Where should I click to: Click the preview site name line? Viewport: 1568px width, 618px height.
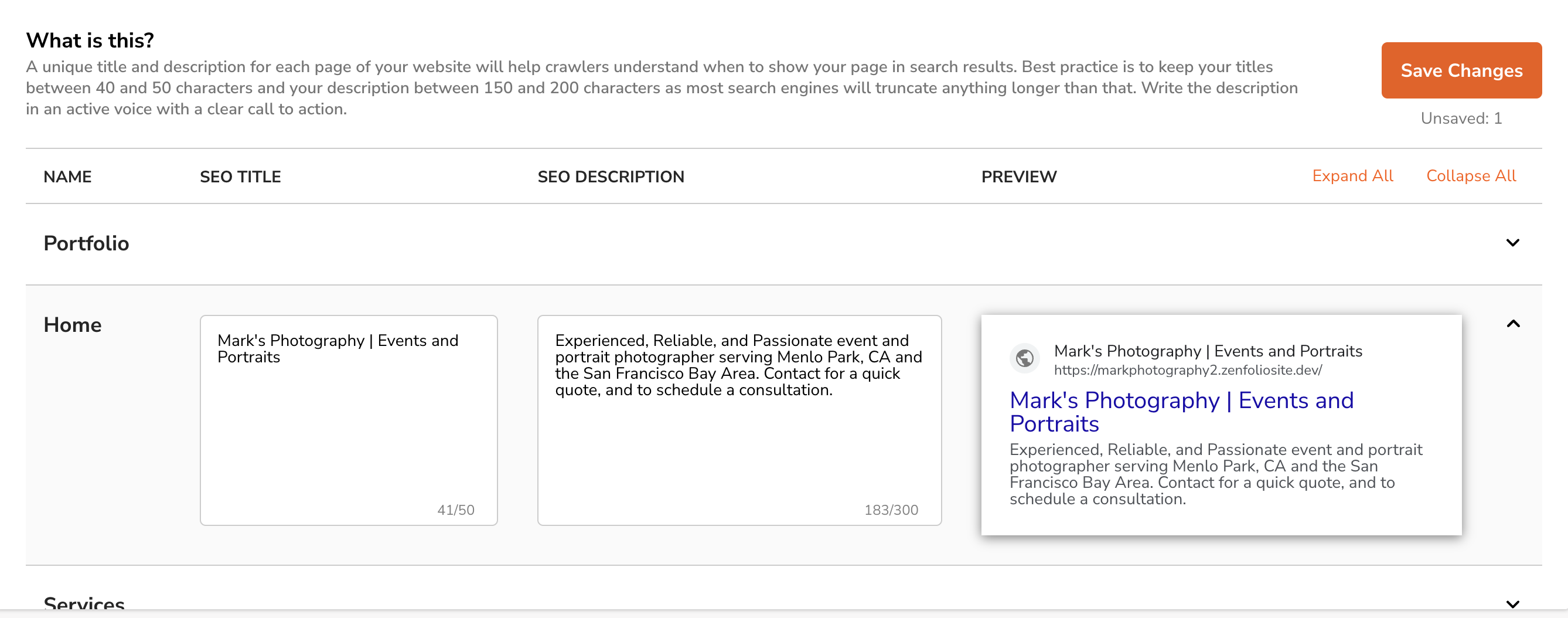[x=1208, y=351]
